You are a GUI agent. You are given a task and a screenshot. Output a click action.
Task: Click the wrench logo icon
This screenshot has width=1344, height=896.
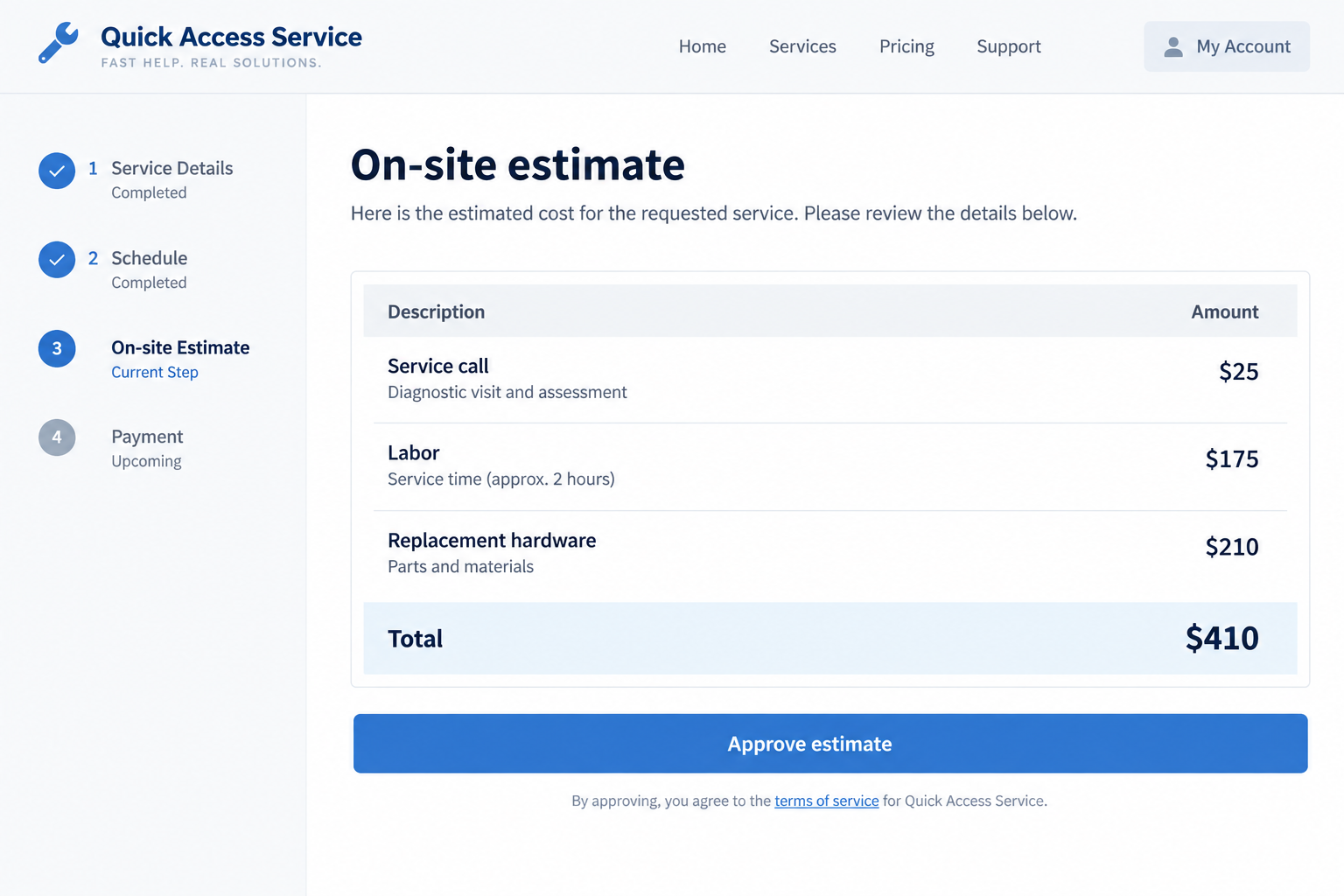[x=59, y=43]
